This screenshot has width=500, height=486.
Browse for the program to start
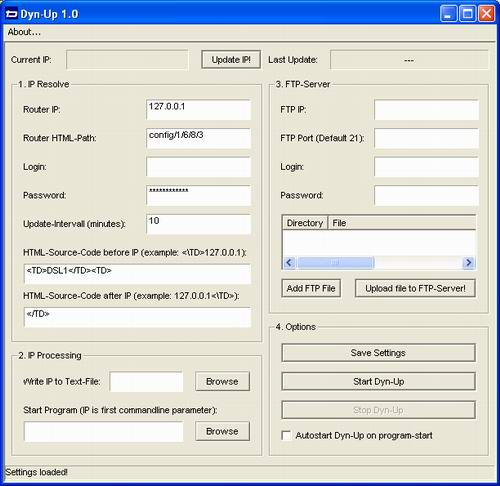click(x=222, y=431)
